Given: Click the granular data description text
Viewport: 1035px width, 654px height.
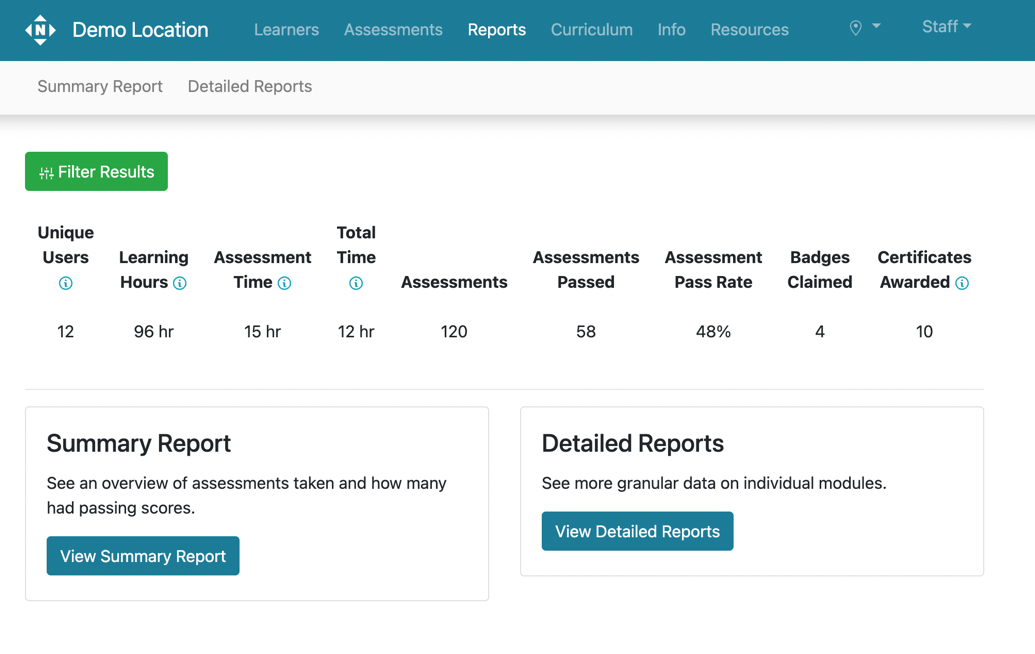Looking at the screenshot, I should click(714, 483).
